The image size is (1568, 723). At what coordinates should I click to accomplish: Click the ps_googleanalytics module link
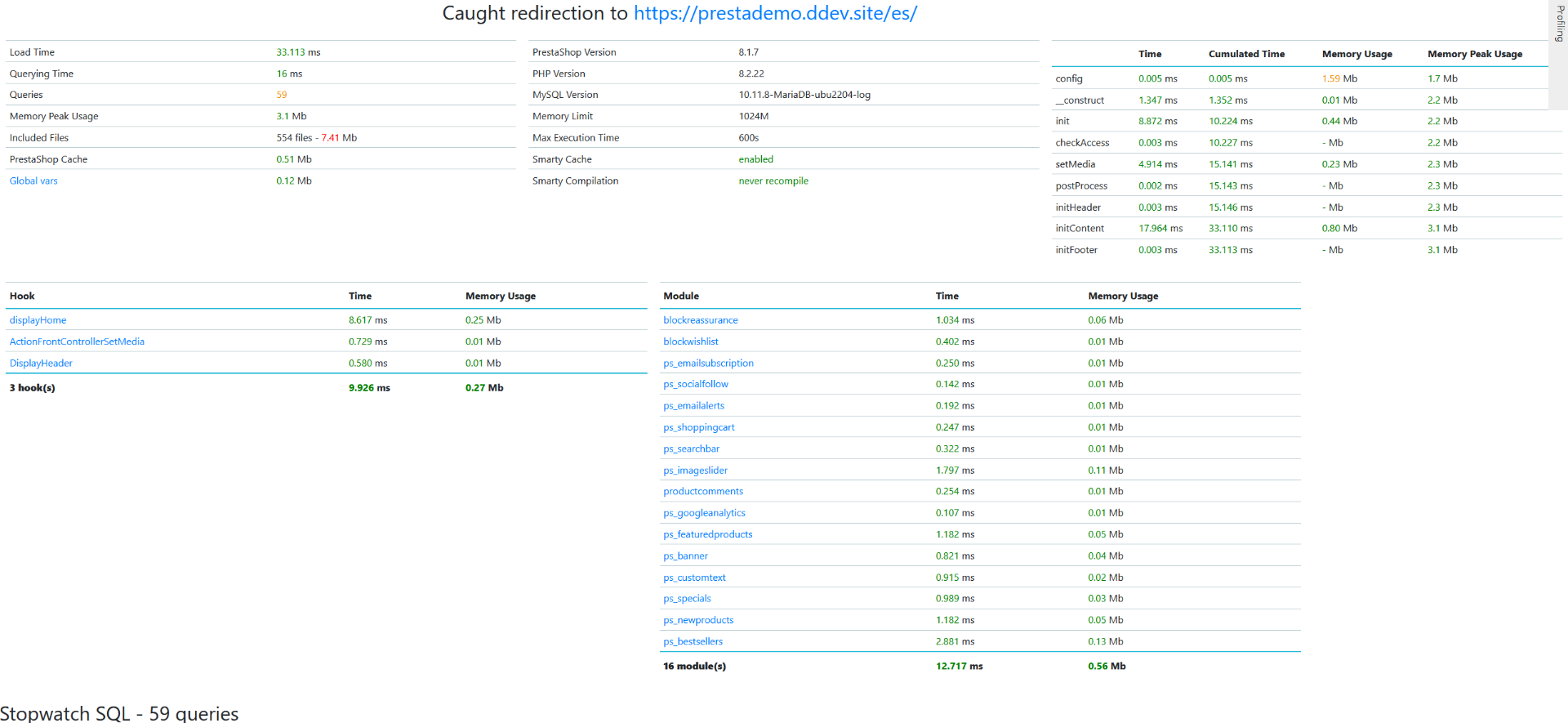click(705, 513)
